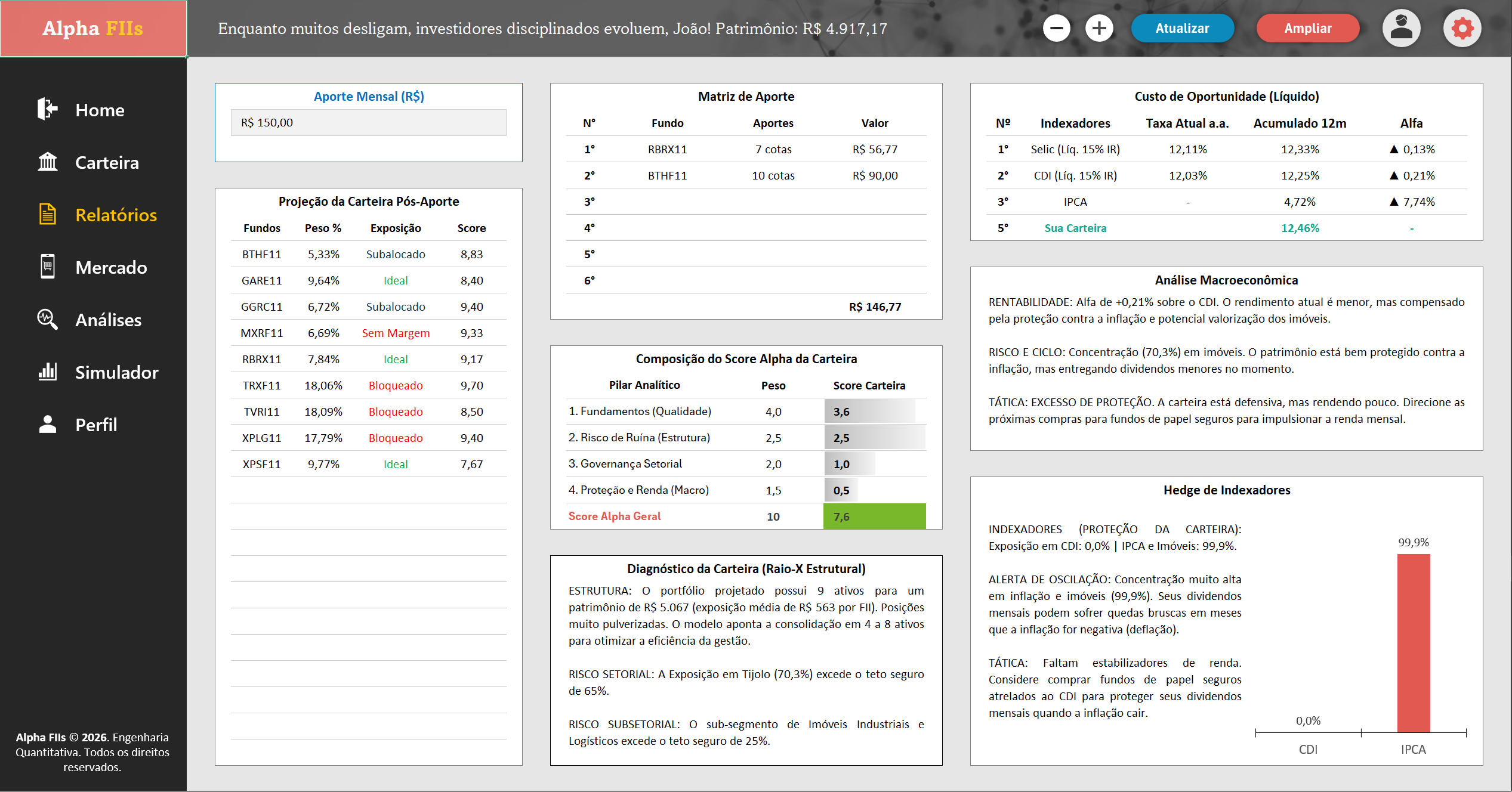The height and width of the screenshot is (792, 1512).
Task: Select the RBRX11 cell in Projeção table
Action: point(261,359)
